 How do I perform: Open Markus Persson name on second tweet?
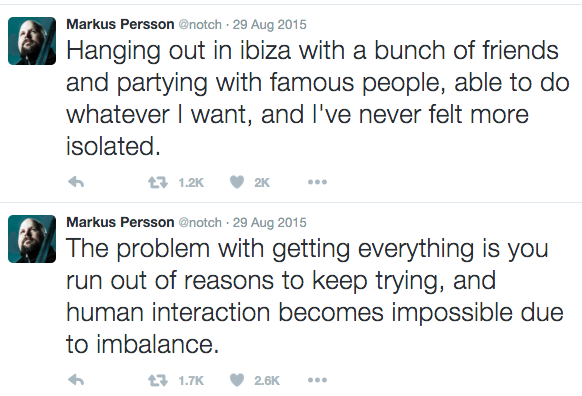click(x=120, y=222)
